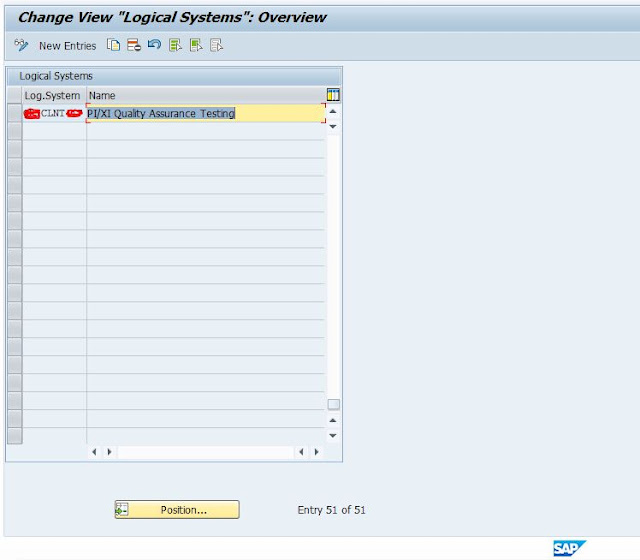Viewport: 640px width, 560px height.
Task: Click the New Entries button
Action: (67, 46)
